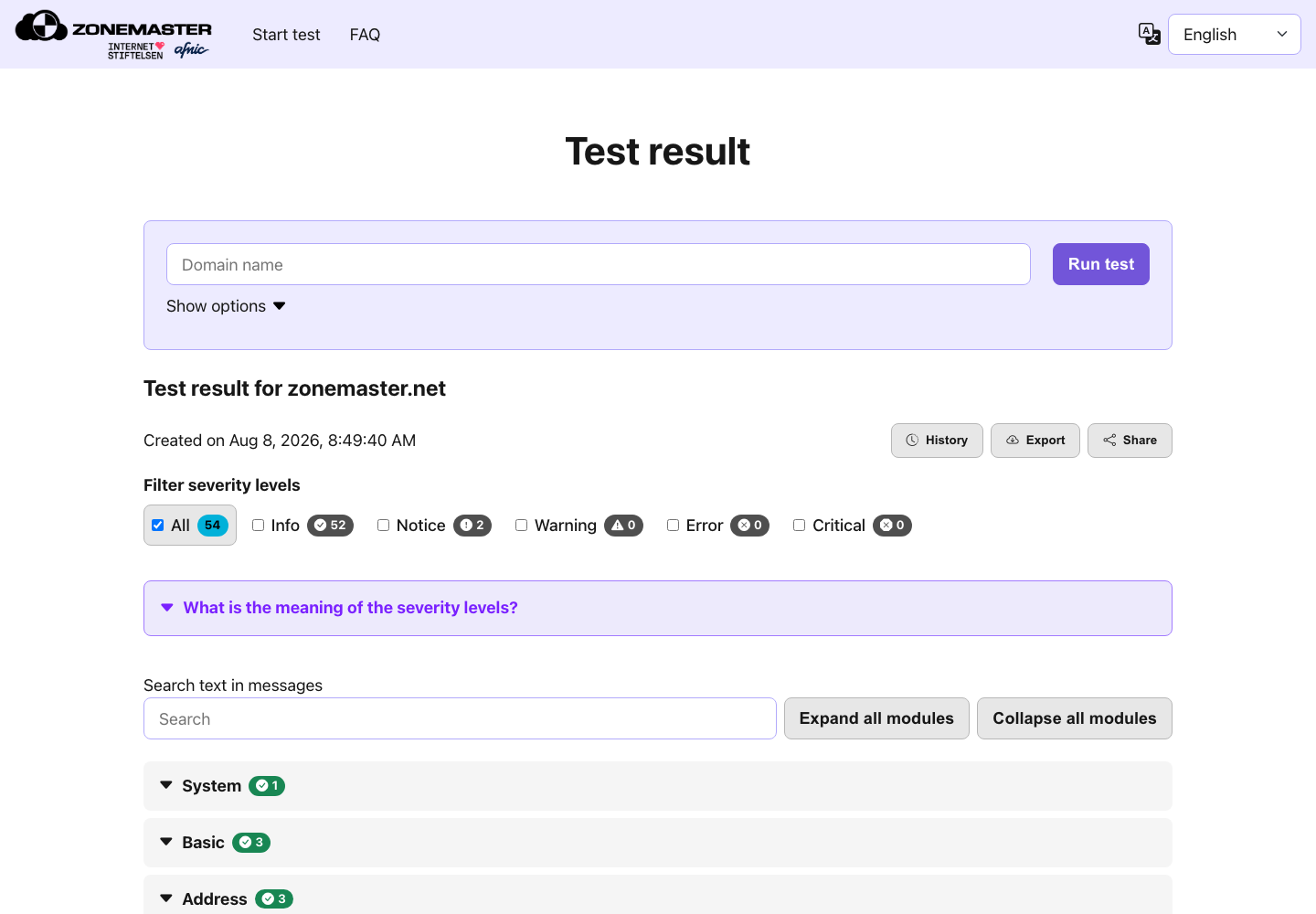Open the Start test menu item
1316x914 pixels.
(x=286, y=35)
